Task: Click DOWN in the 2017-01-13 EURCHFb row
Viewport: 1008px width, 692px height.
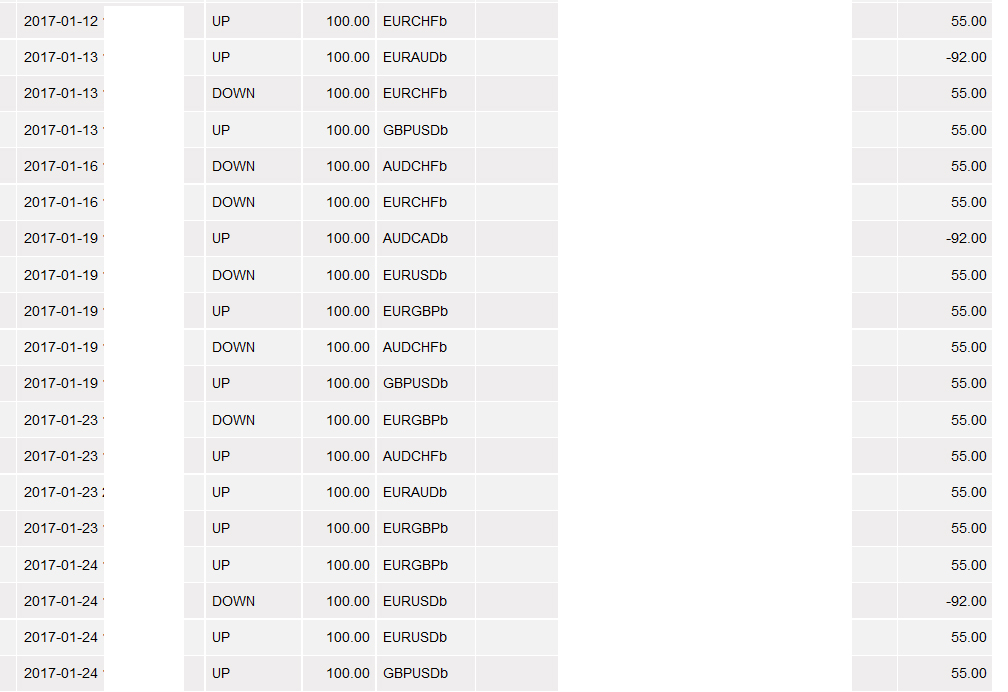Action: point(233,93)
